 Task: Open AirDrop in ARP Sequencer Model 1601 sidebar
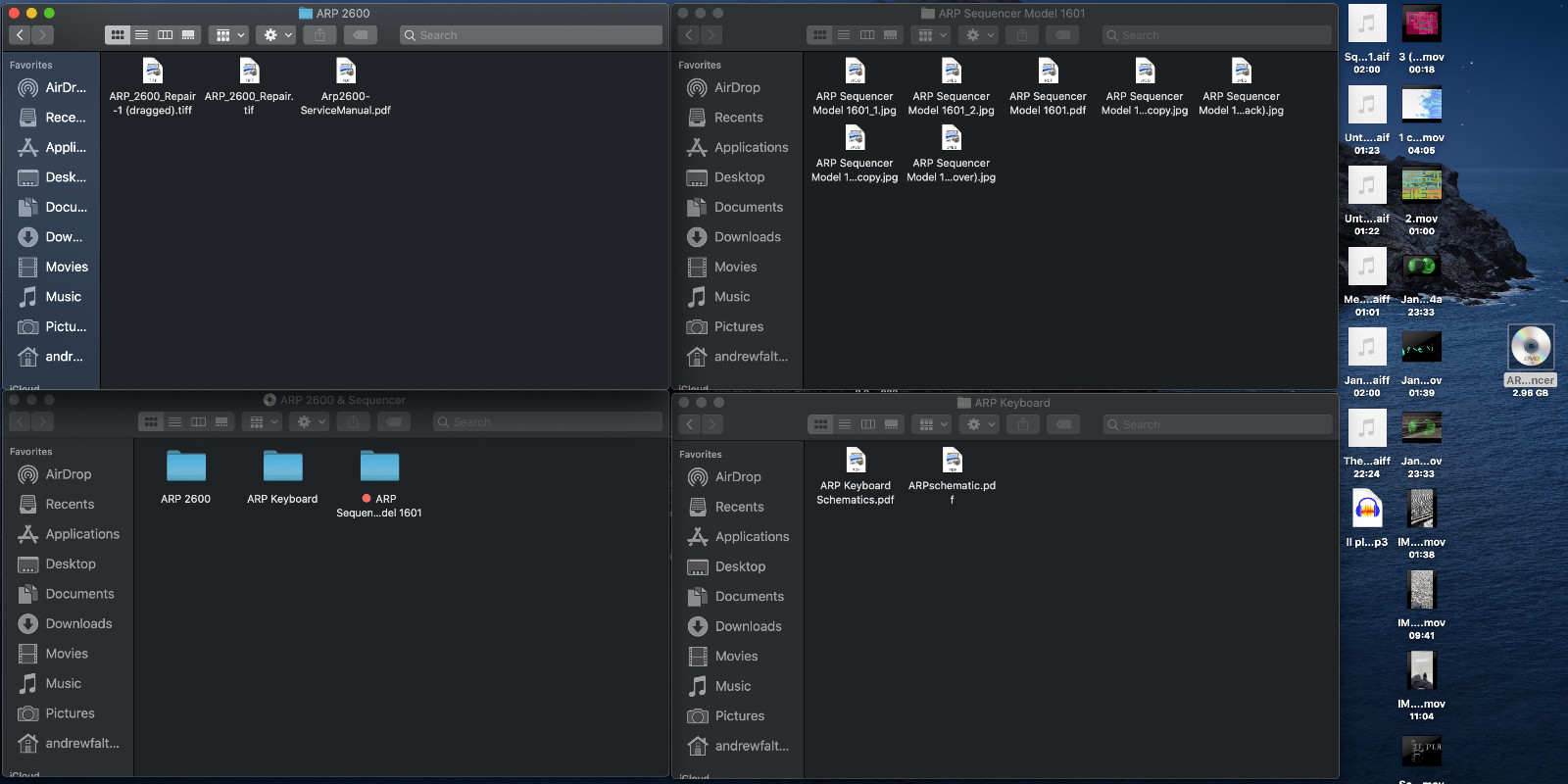(x=737, y=87)
